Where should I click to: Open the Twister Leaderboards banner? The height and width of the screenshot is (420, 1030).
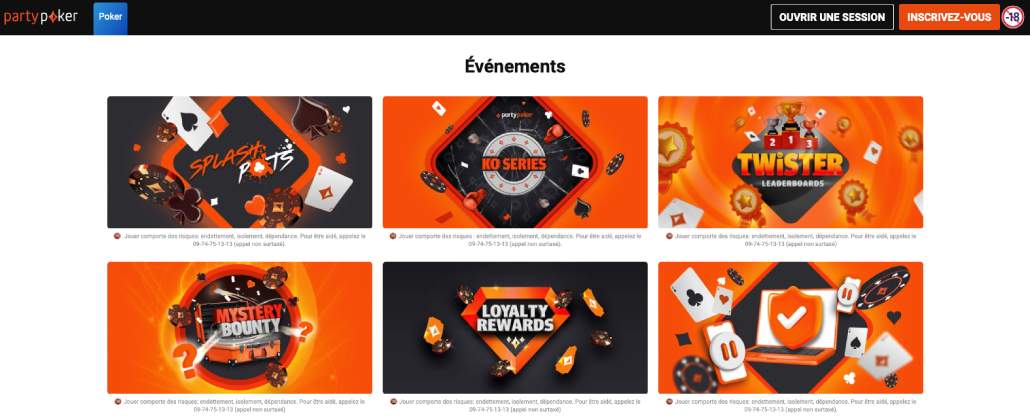click(790, 162)
